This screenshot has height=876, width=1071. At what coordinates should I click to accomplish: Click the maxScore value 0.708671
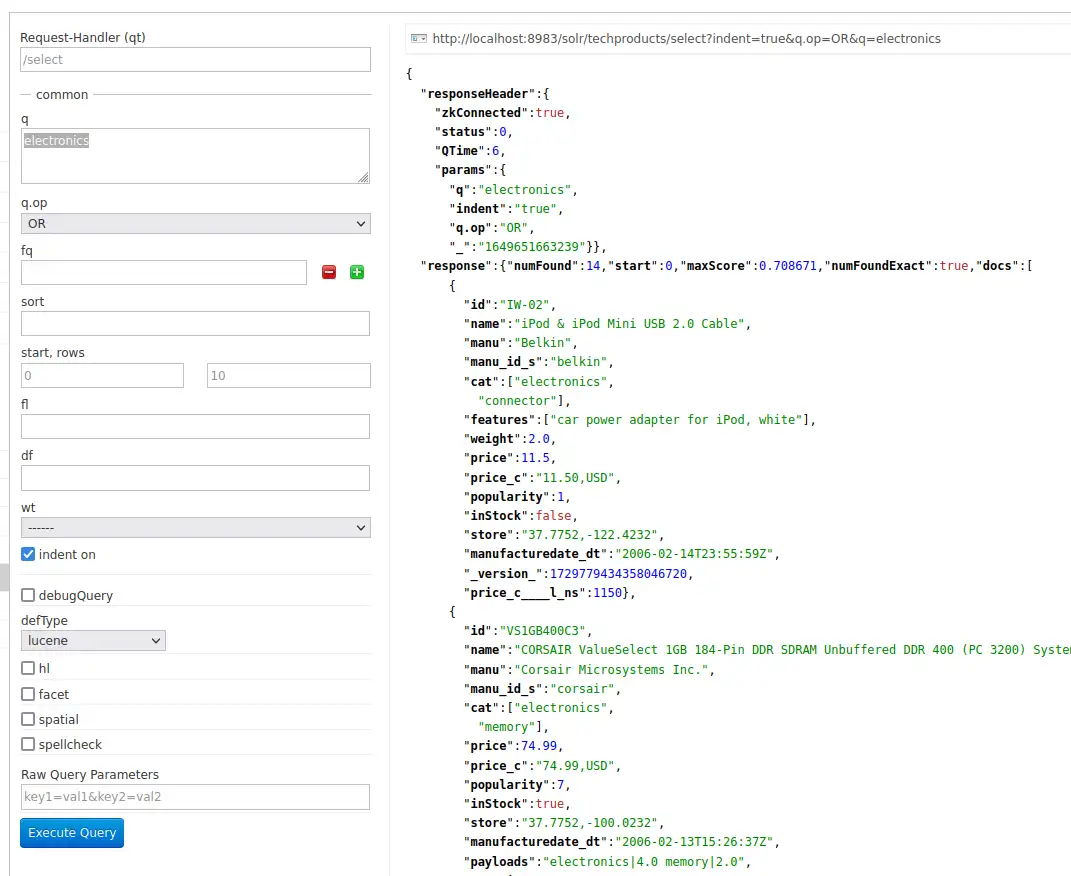[788, 266]
